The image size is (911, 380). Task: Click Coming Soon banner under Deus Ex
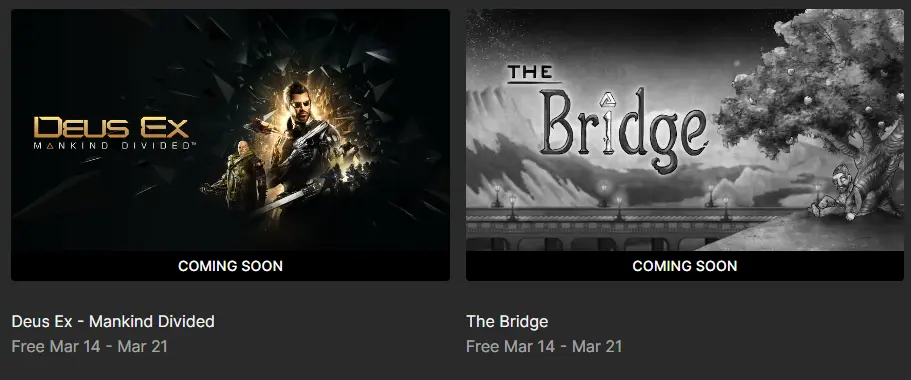(230, 266)
